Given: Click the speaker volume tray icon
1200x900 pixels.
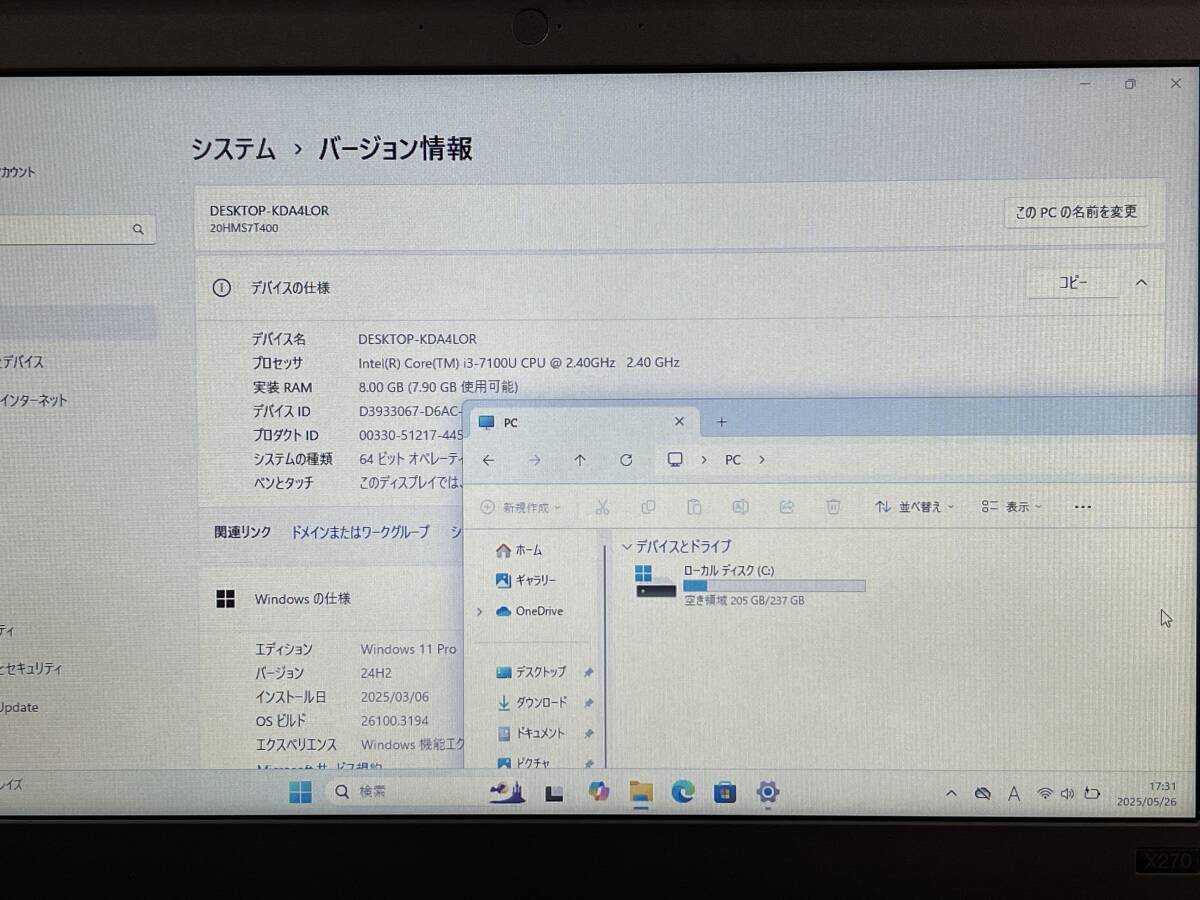Looking at the screenshot, I should (1068, 794).
